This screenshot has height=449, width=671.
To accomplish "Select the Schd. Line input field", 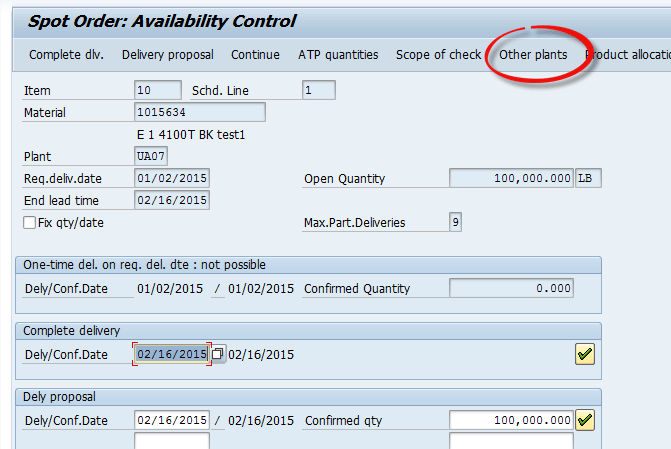I will click(318, 90).
